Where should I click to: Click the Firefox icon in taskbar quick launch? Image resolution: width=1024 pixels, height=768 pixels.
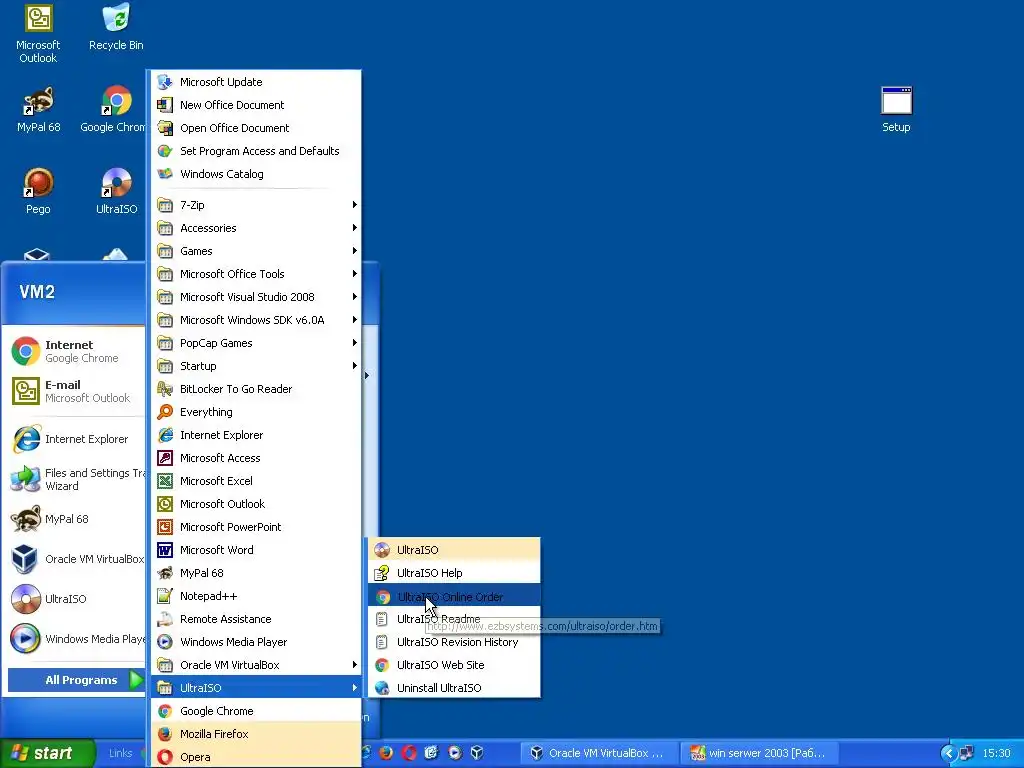point(386,753)
